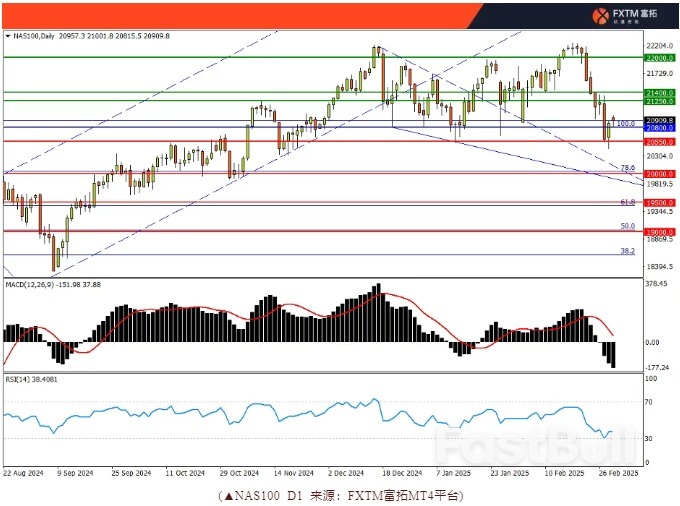The width and height of the screenshot is (680, 506).
Task: Click the NAS100,Daily symbol label
Action: tap(34, 36)
